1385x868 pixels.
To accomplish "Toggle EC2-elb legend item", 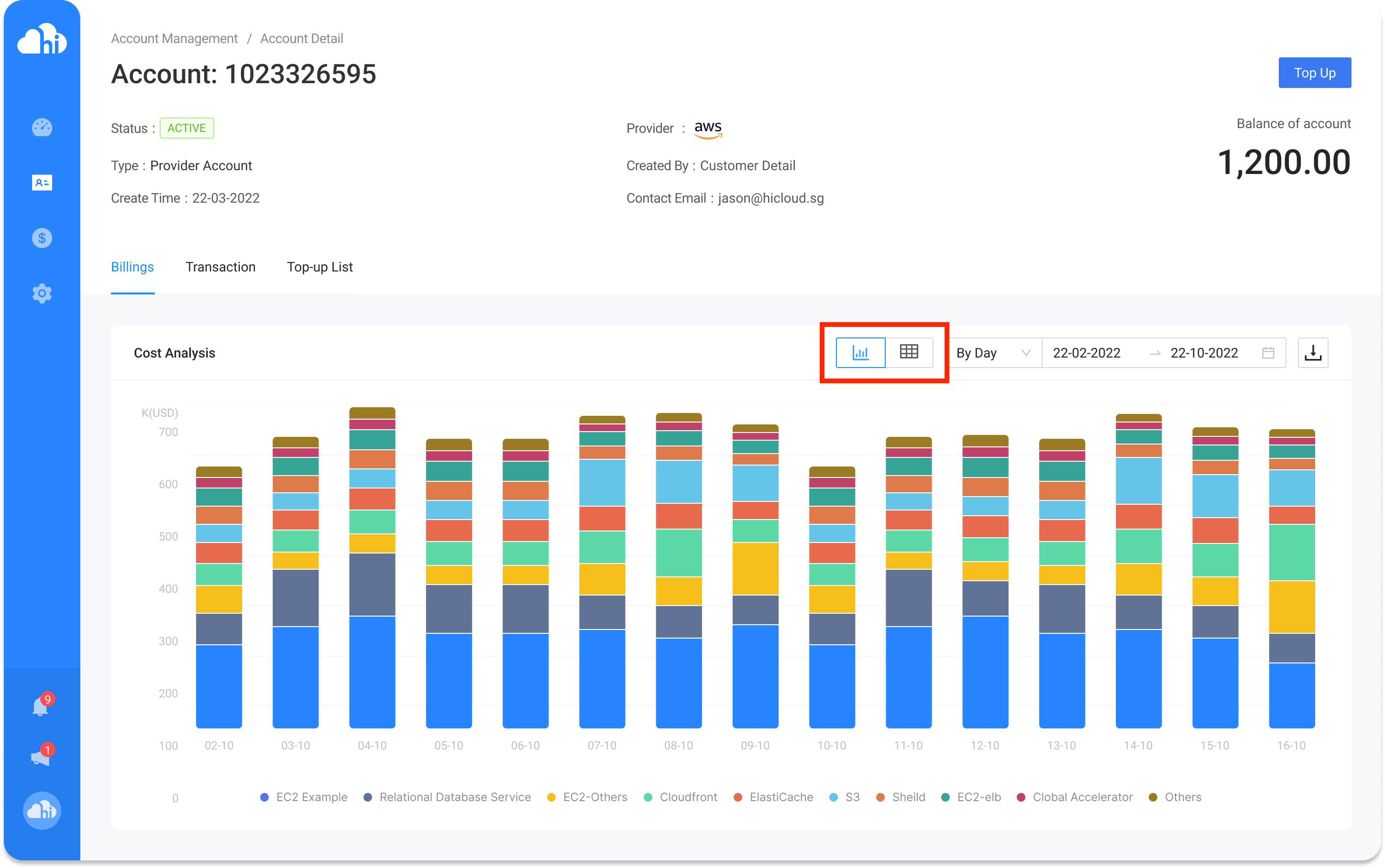I will (972, 797).
